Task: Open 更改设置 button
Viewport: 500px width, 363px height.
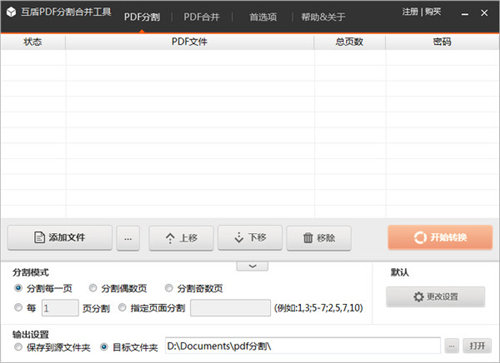Action: point(435,296)
